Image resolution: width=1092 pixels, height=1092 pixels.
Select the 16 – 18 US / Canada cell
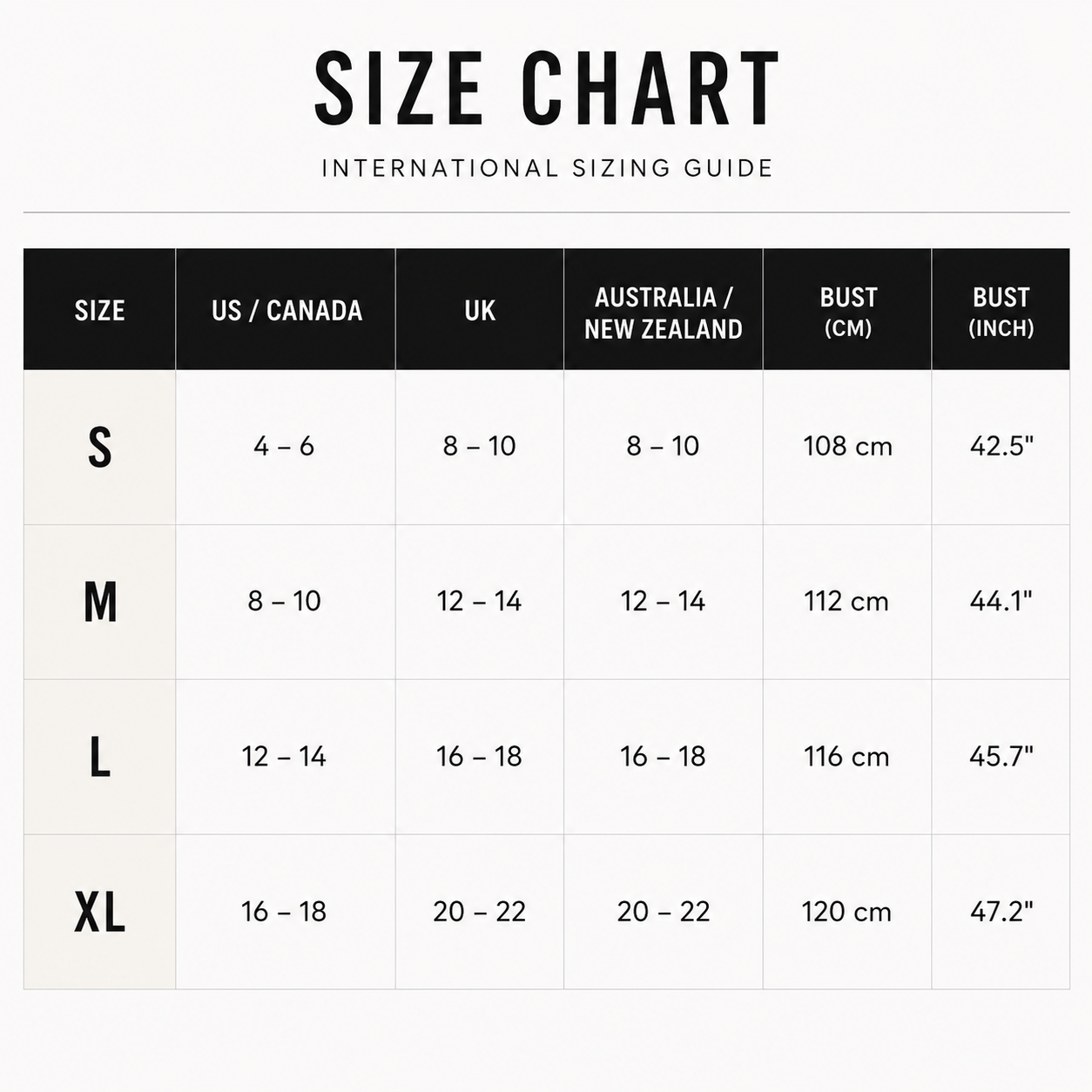284,911
